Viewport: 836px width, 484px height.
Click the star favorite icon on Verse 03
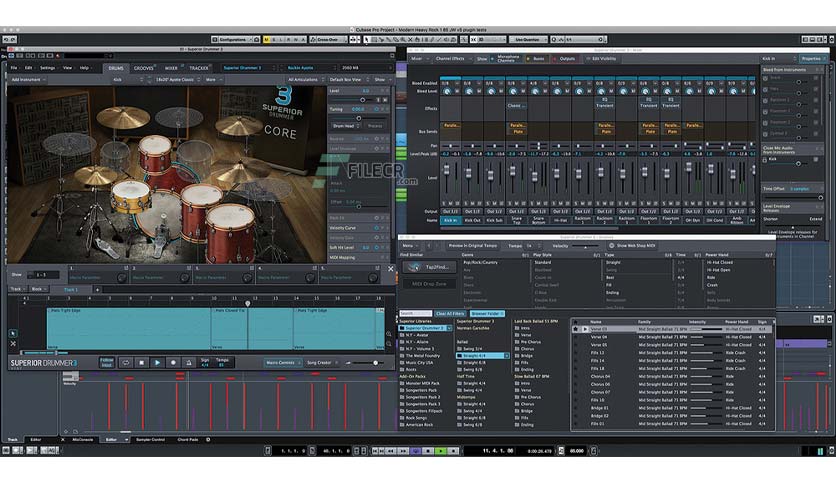(x=576, y=329)
